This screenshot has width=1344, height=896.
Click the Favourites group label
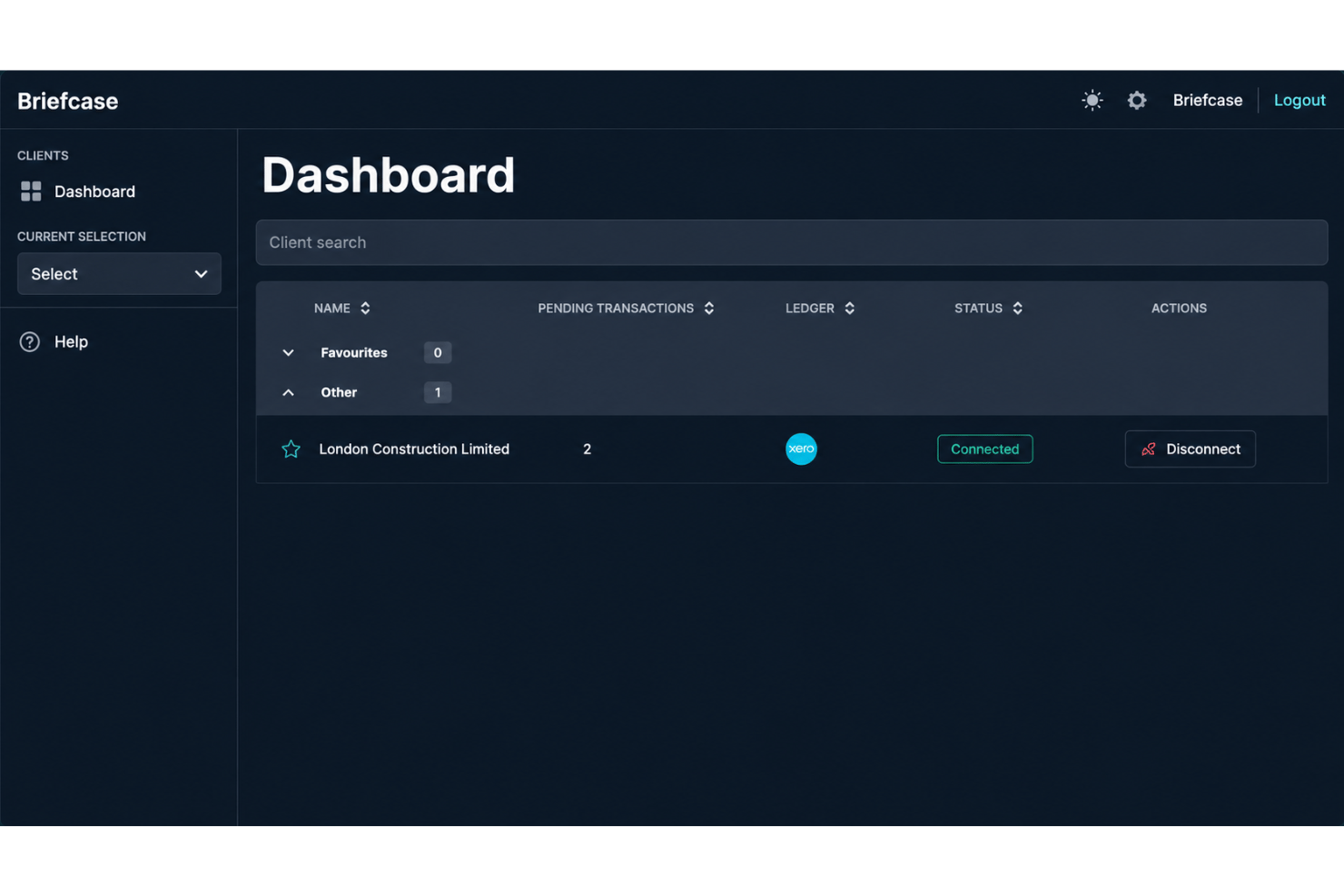(354, 353)
